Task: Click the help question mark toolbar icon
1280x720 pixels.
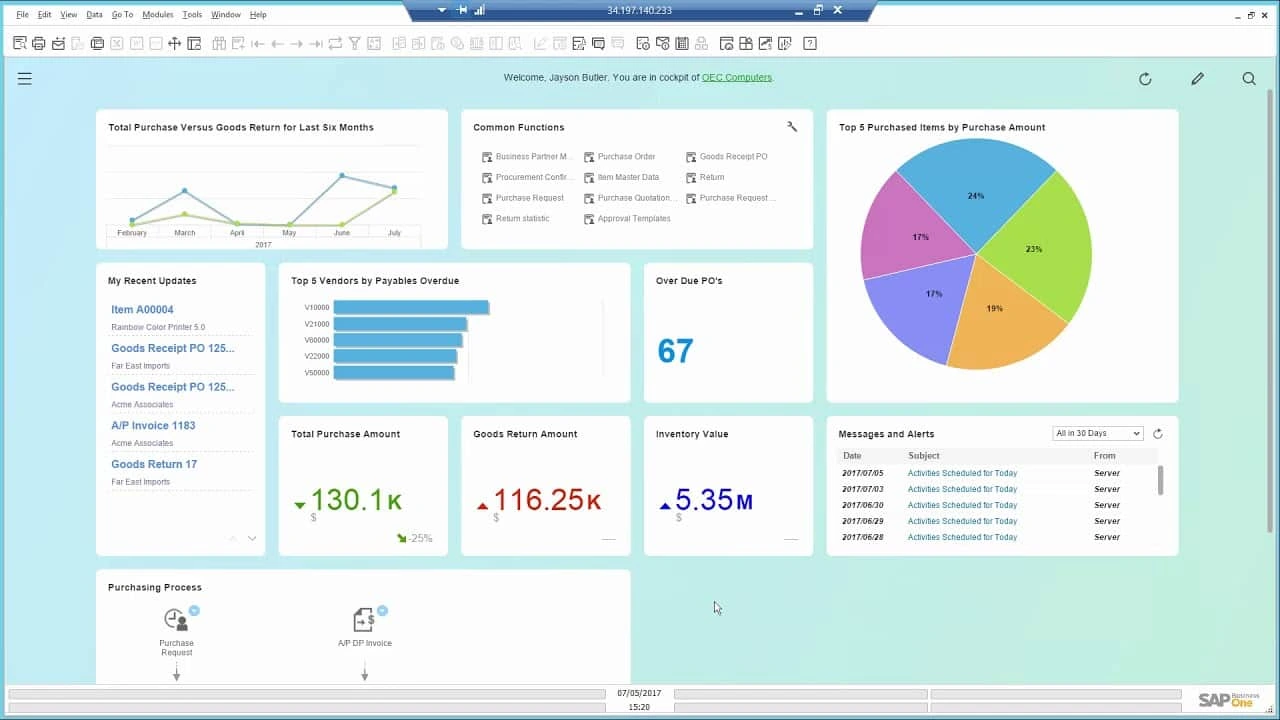Action: [x=810, y=43]
